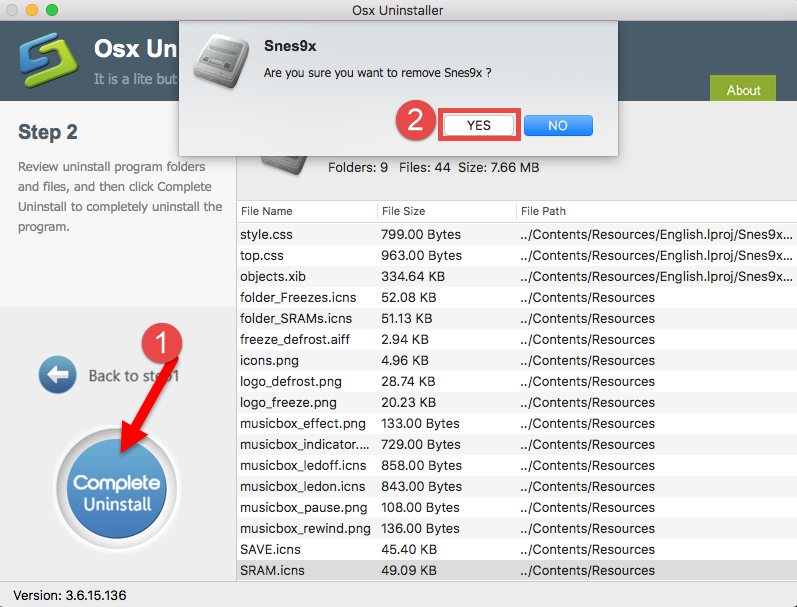
Task: Click the 334.64 KB size cell
Action: tap(413, 277)
